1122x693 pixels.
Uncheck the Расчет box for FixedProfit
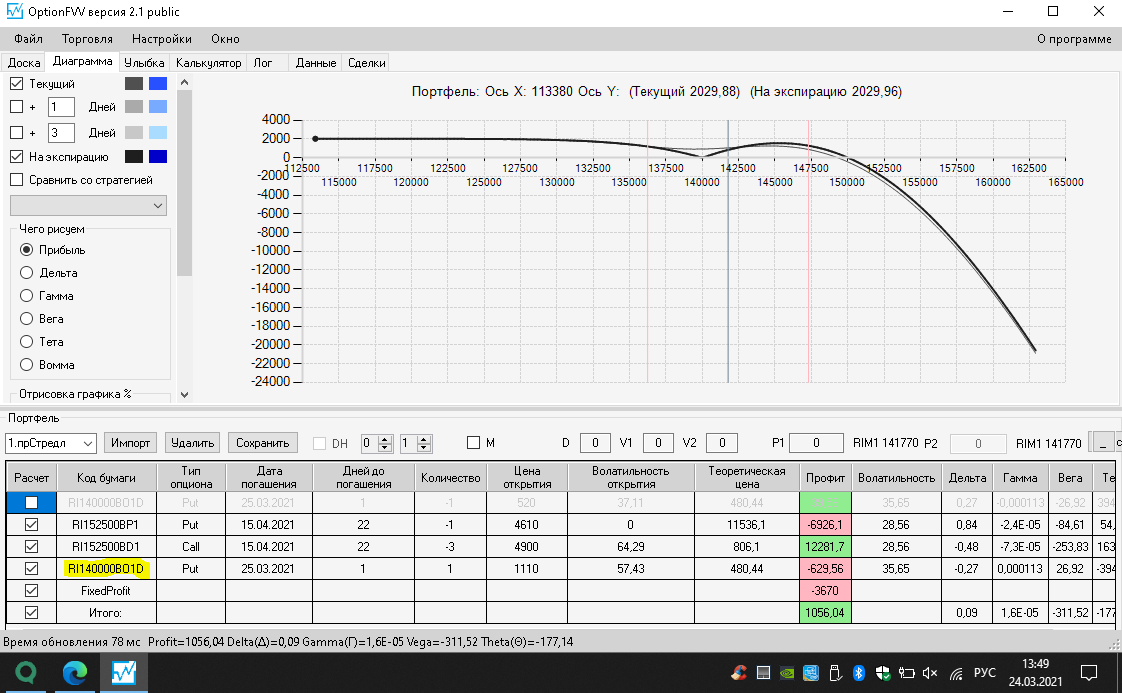tap(31, 591)
